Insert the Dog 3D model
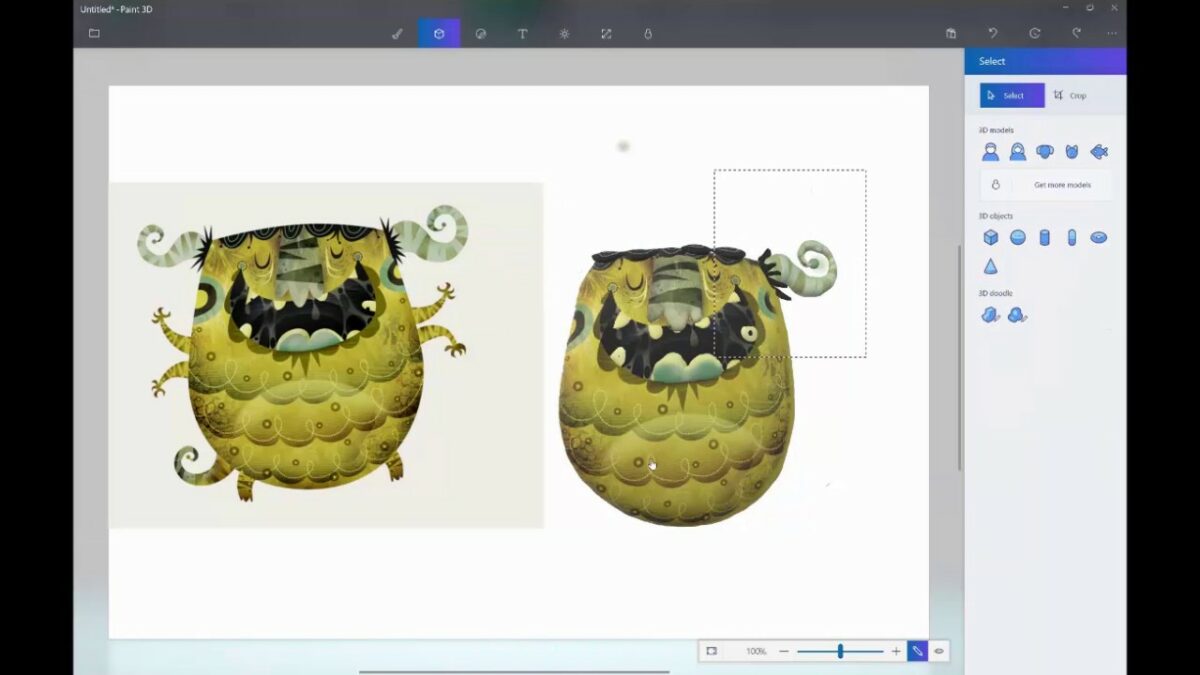 point(1045,152)
